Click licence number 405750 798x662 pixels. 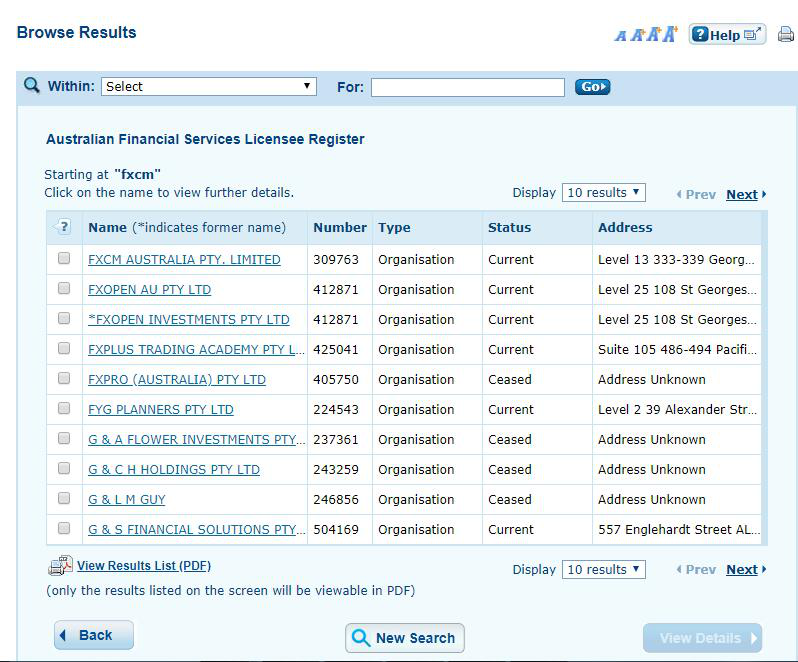(336, 380)
